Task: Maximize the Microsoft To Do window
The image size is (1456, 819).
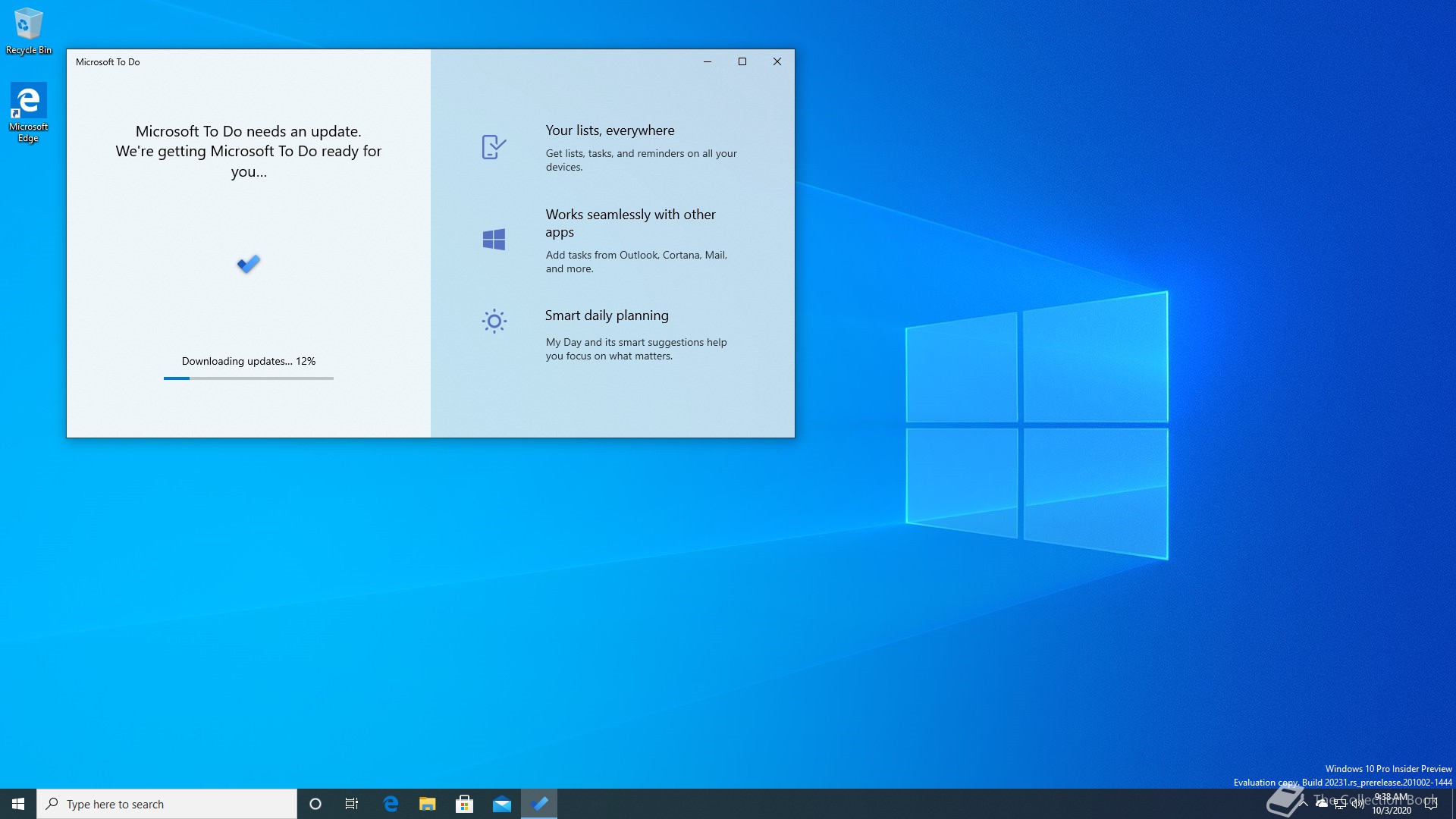Action: click(x=742, y=61)
